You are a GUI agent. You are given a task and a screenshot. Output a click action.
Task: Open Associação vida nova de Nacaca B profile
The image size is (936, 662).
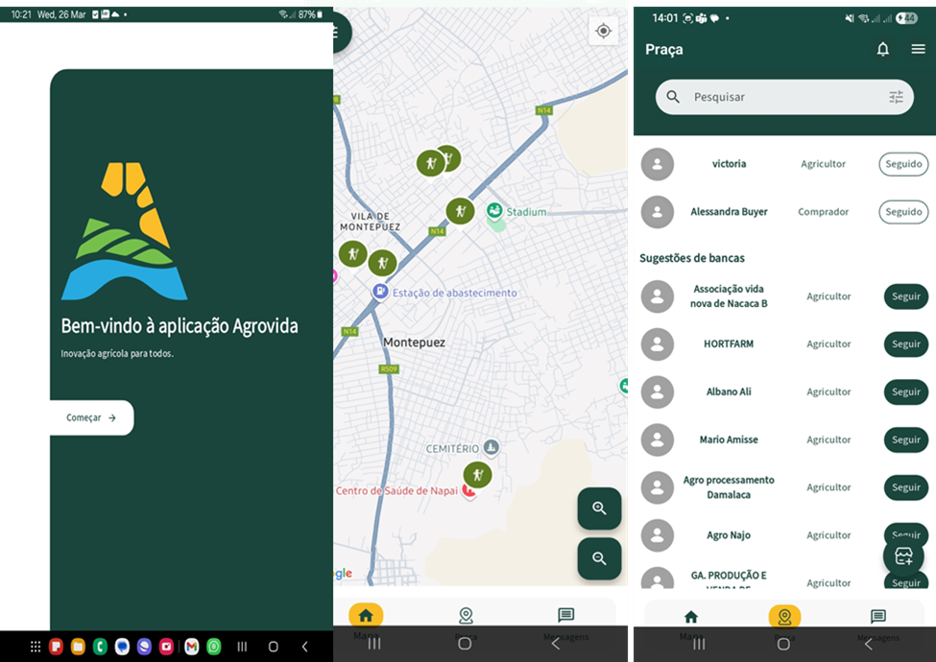[x=728, y=296]
